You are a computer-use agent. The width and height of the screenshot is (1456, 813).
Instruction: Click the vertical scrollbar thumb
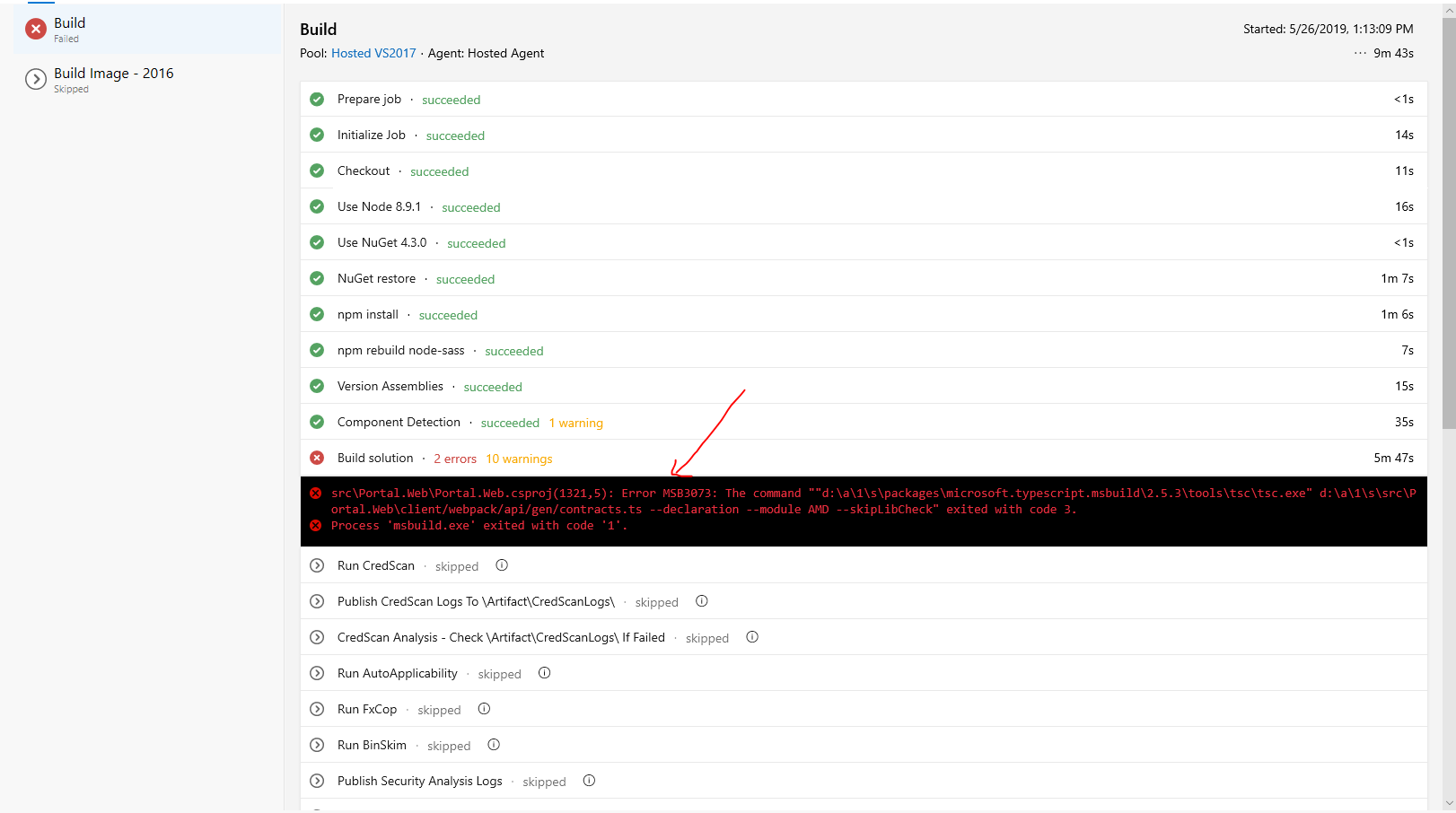click(1449, 223)
